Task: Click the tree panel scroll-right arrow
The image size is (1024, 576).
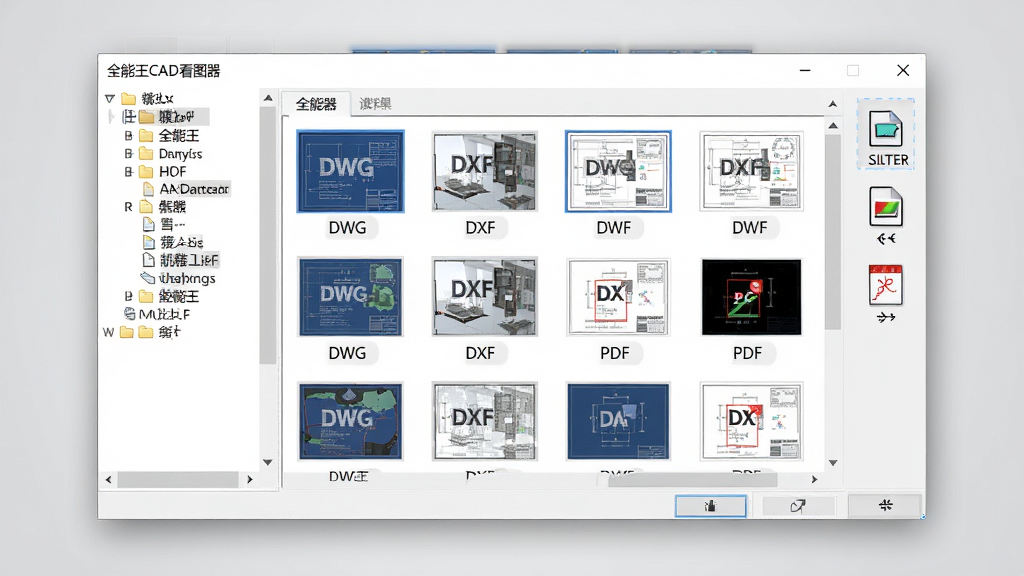Action: (x=249, y=479)
